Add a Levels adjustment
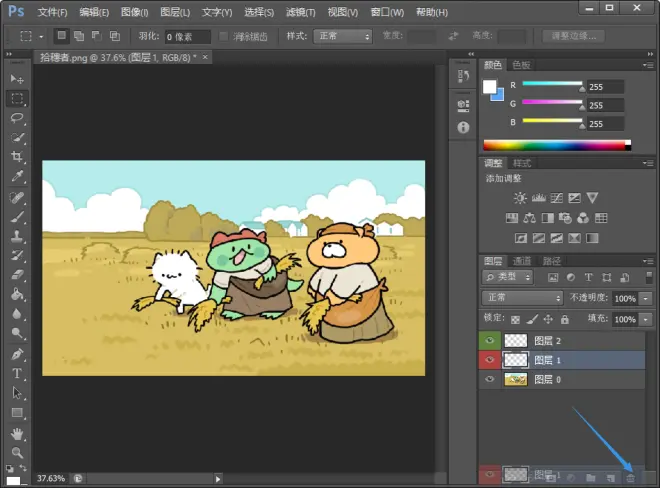Viewport: 660px width, 488px height. pyautogui.click(x=538, y=198)
